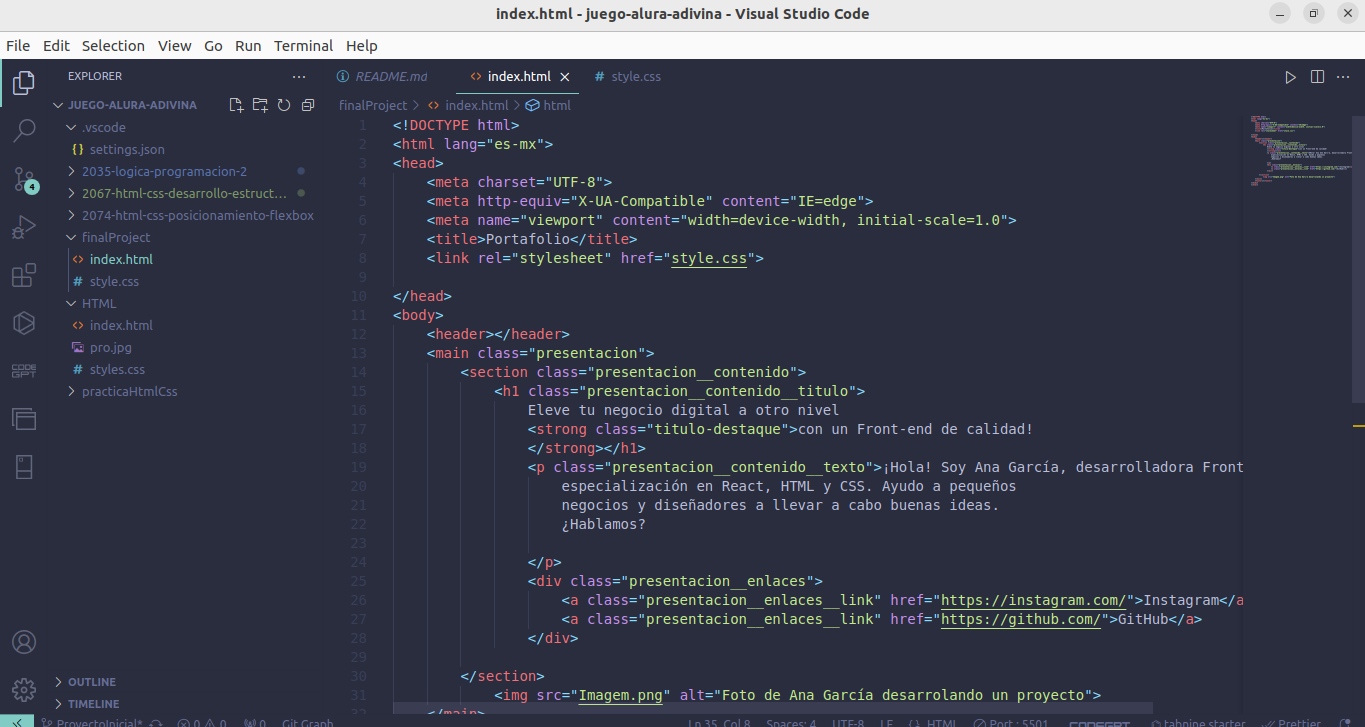Open the Edit menu
Image resolution: width=1365 pixels, height=727 pixels.
tap(56, 46)
